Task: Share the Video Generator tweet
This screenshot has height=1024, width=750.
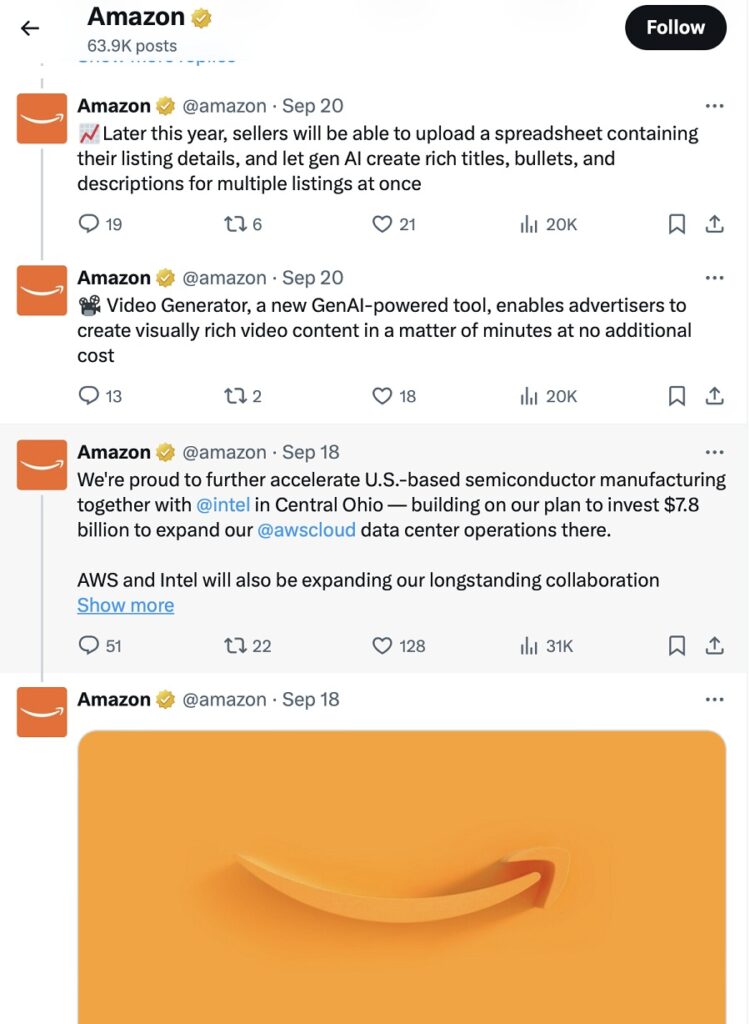Action: 714,397
